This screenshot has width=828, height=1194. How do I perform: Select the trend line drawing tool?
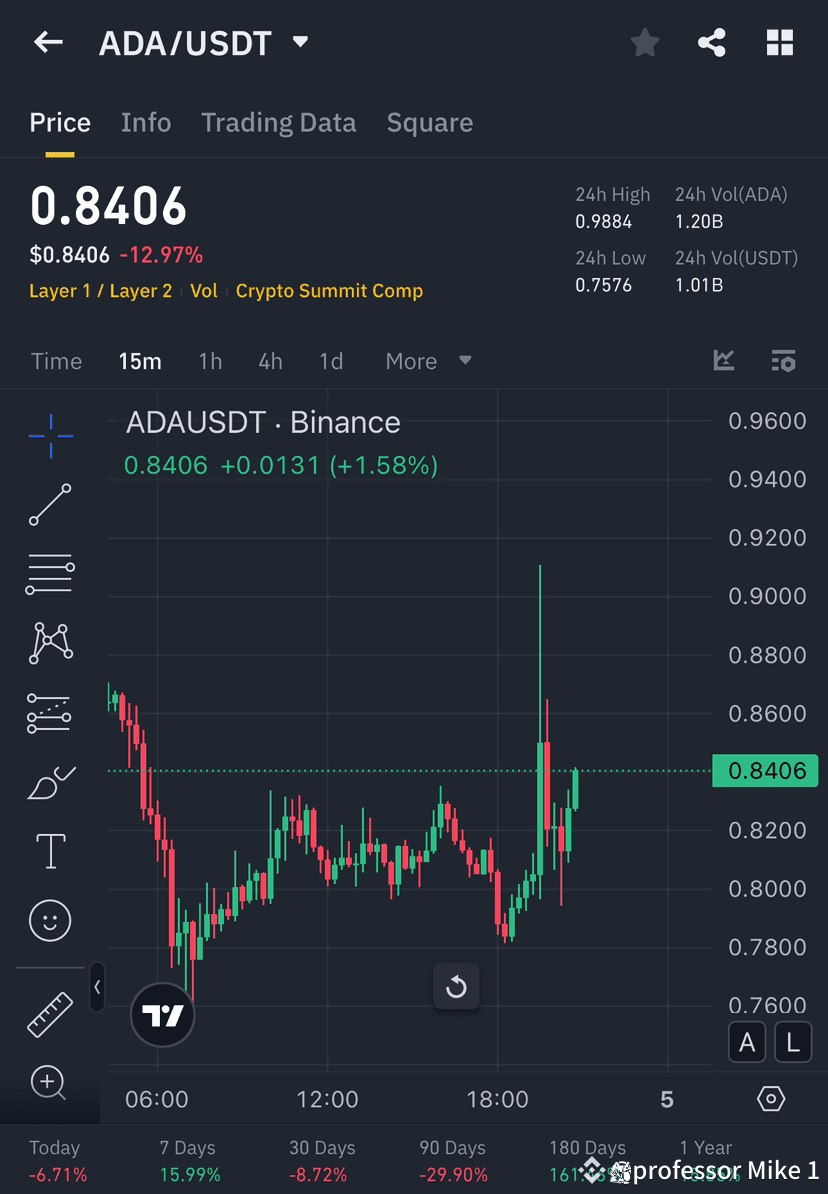[50, 505]
